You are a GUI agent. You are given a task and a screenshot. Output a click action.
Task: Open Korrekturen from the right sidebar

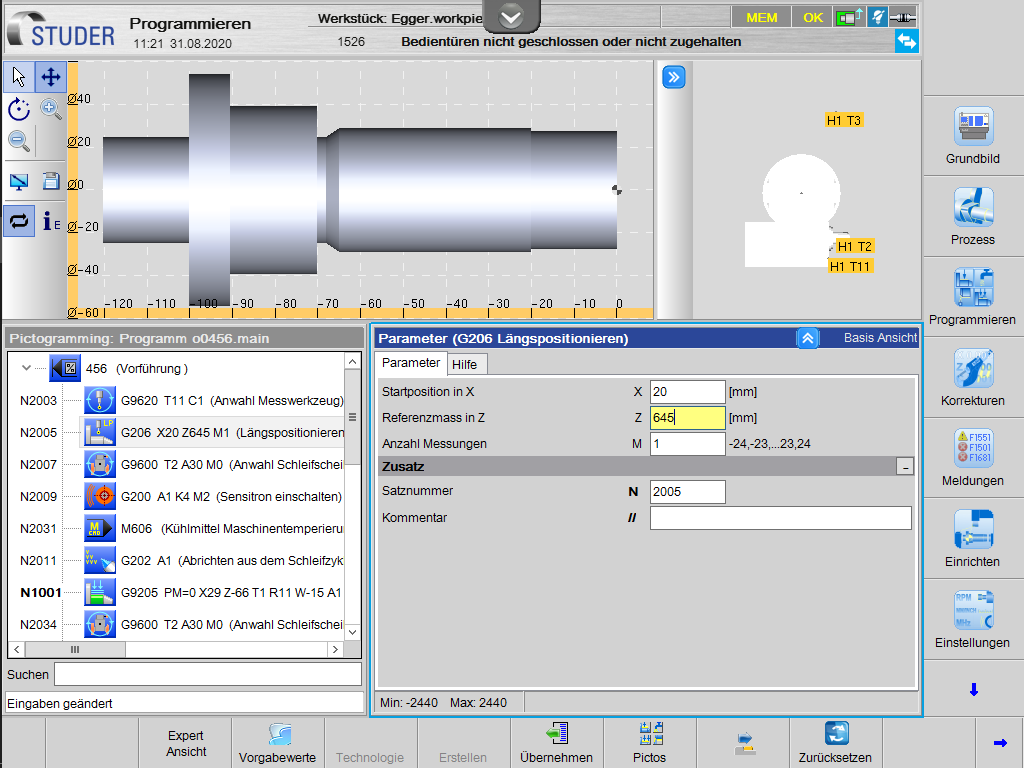pyautogui.click(x=973, y=376)
